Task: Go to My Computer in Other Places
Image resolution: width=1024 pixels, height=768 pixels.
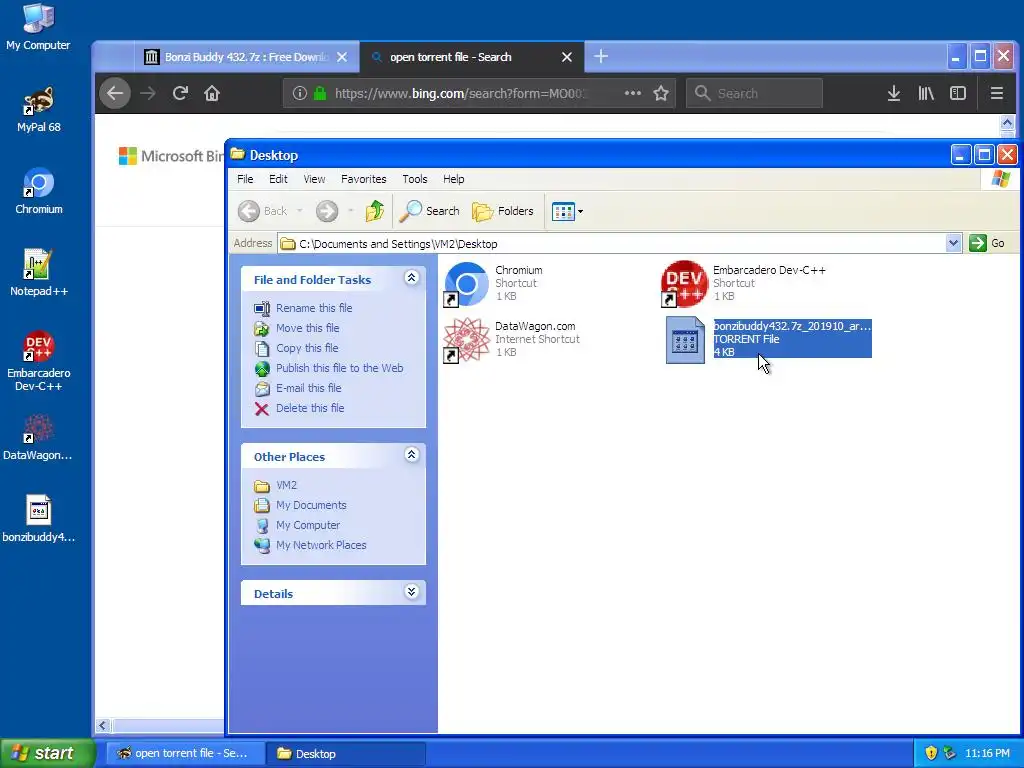Action: click(308, 525)
